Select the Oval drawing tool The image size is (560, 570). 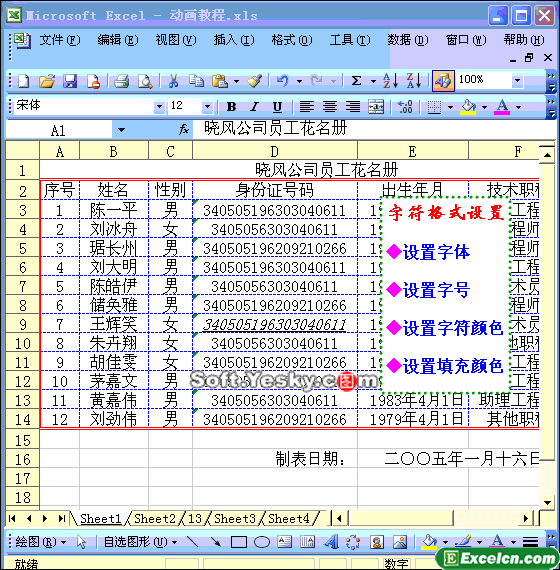pyautogui.click(x=261, y=542)
